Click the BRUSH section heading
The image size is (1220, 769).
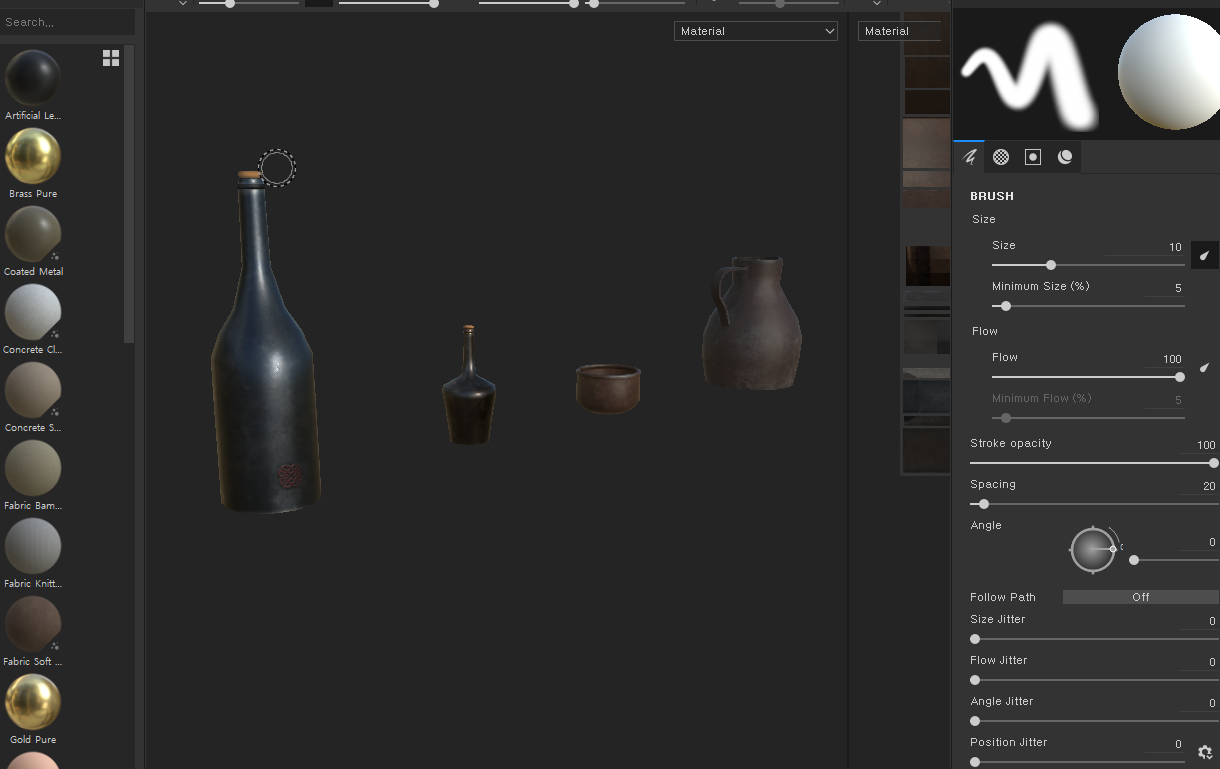point(992,196)
